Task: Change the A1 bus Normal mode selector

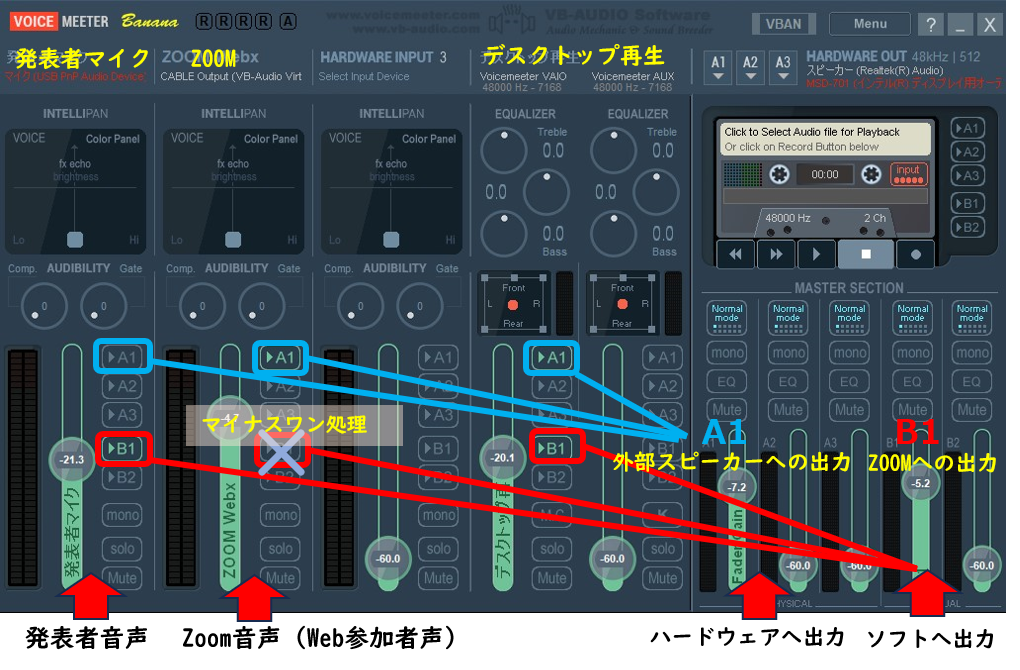Action: (727, 317)
